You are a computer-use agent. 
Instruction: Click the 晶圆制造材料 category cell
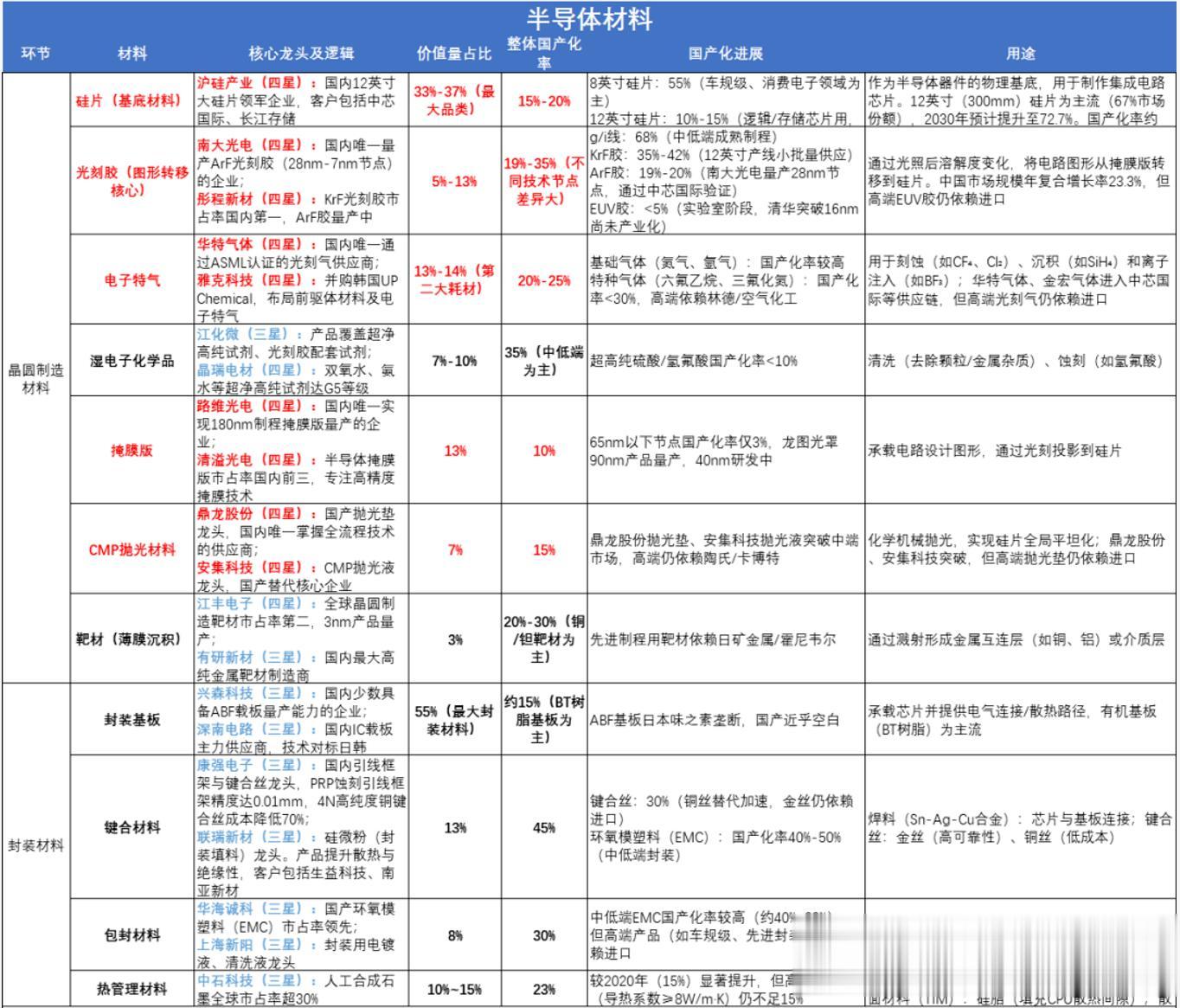point(35,379)
